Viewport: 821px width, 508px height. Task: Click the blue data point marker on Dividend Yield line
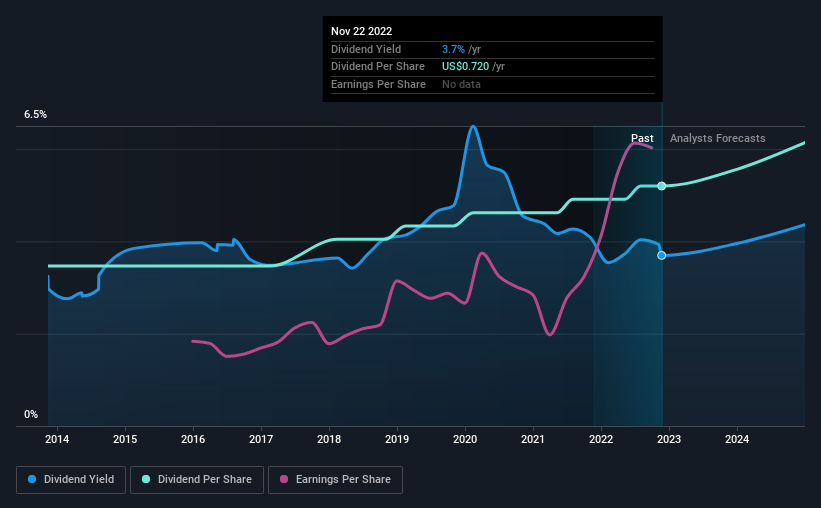(662, 256)
